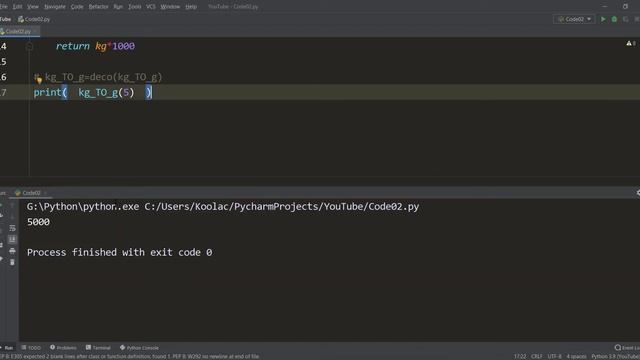Image resolution: width=640 pixels, height=360 pixels.
Task: Open the Refactor menu
Action: (x=98, y=7)
